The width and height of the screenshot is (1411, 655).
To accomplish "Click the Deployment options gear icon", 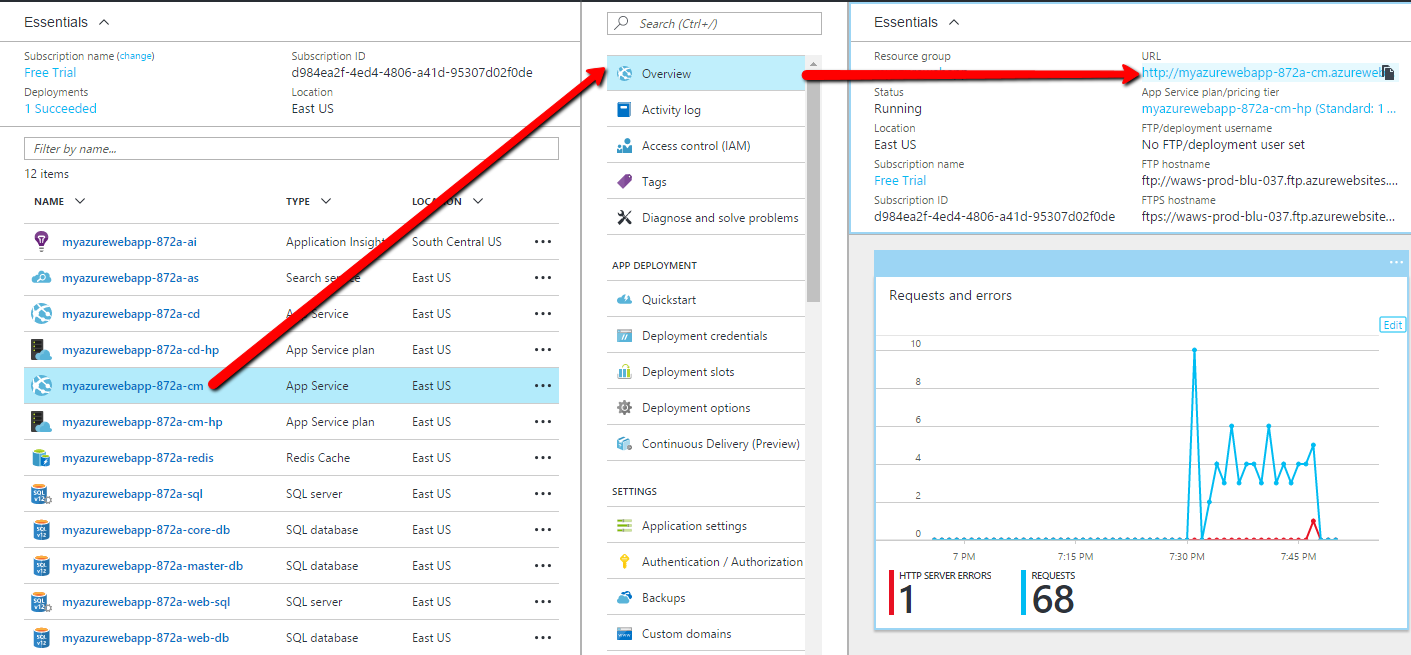I will (625, 408).
